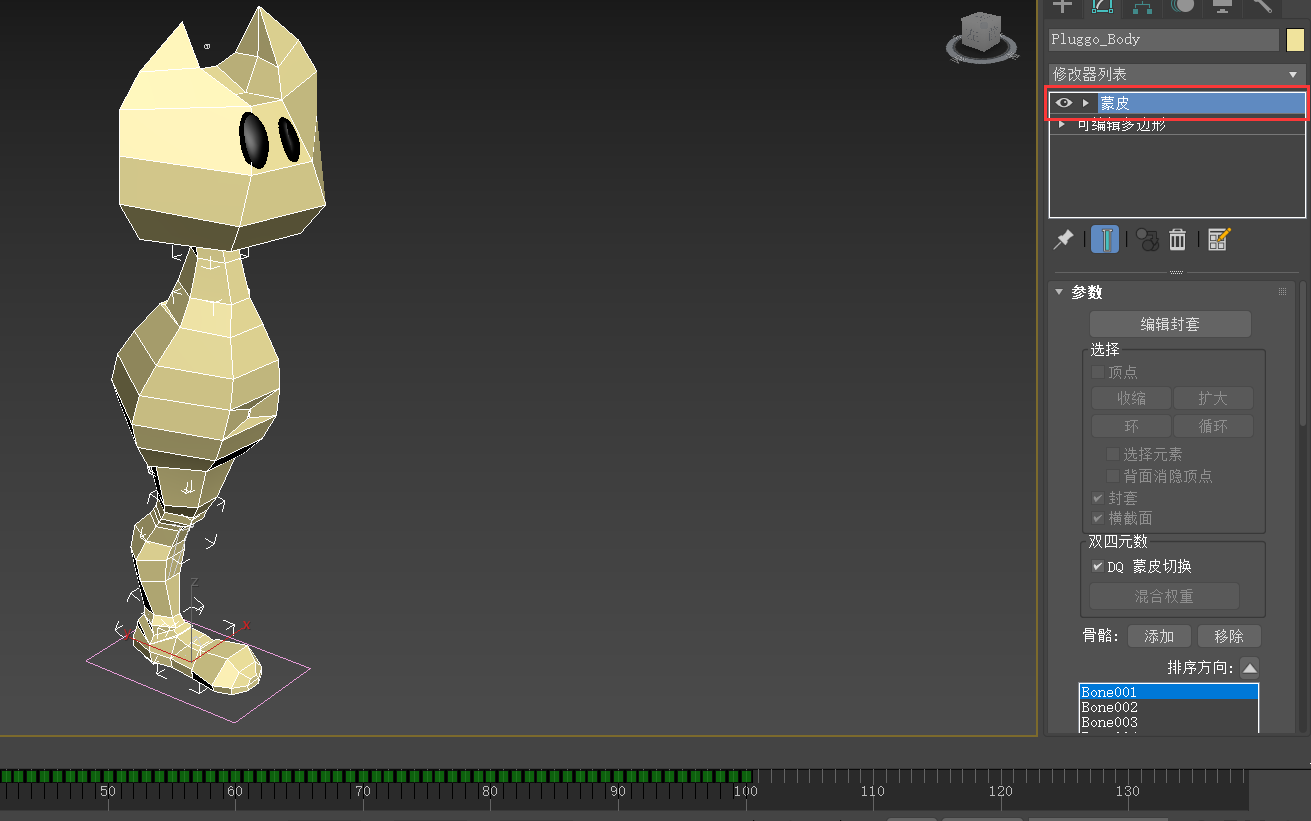Toggle visibility of the 蒙皮 modifier eye icon
This screenshot has height=821, width=1311.
coord(1063,103)
